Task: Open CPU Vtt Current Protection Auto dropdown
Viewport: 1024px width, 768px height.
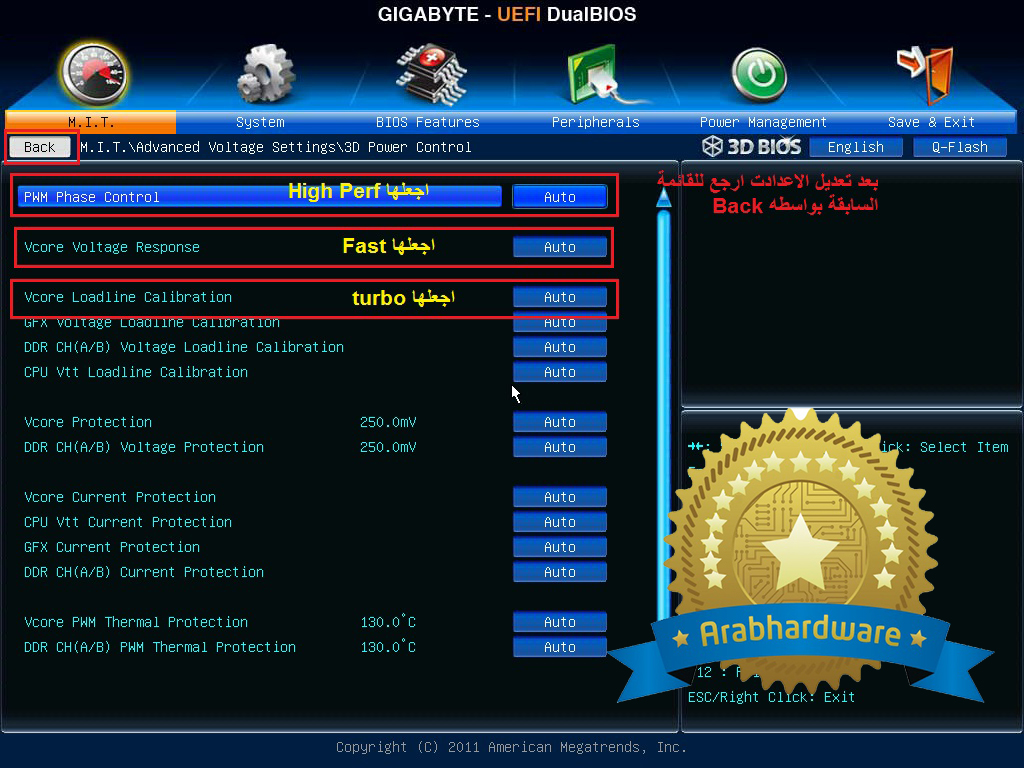Action: [x=560, y=522]
